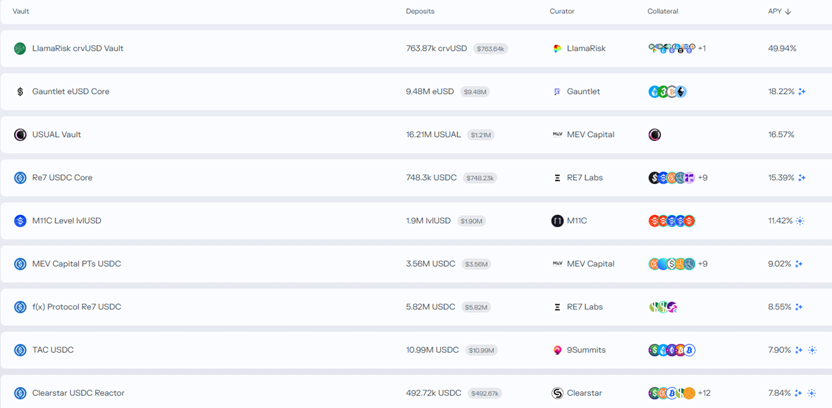
Task: Click the 5.82M USDC deposit value
Action: click(x=430, y=307)
